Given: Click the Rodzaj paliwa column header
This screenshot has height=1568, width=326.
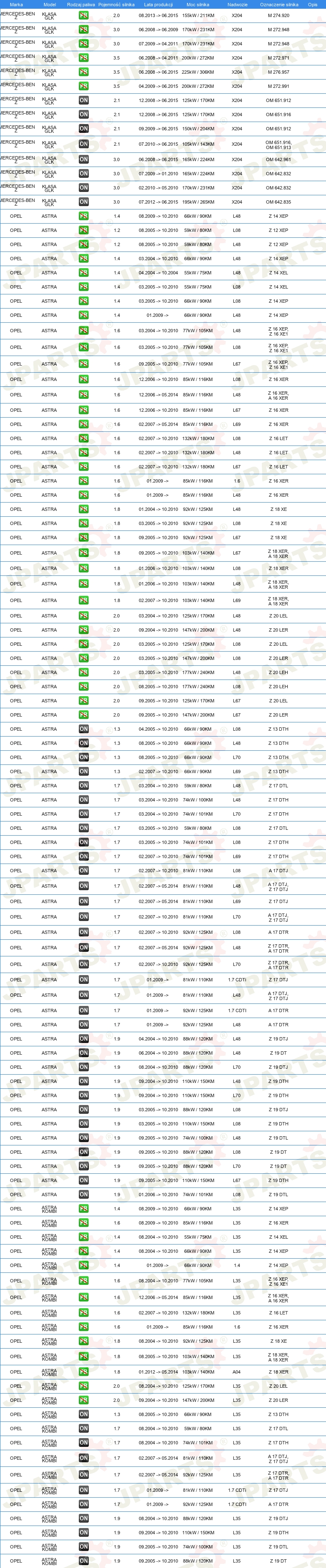Looking at the screenshot, I should [81, 4].
